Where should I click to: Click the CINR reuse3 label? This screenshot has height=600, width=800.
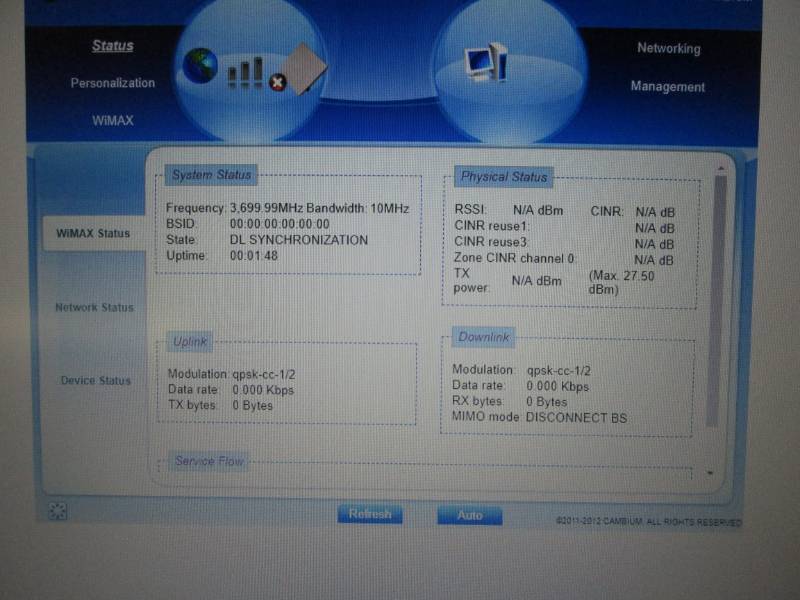tap(491, 241)
